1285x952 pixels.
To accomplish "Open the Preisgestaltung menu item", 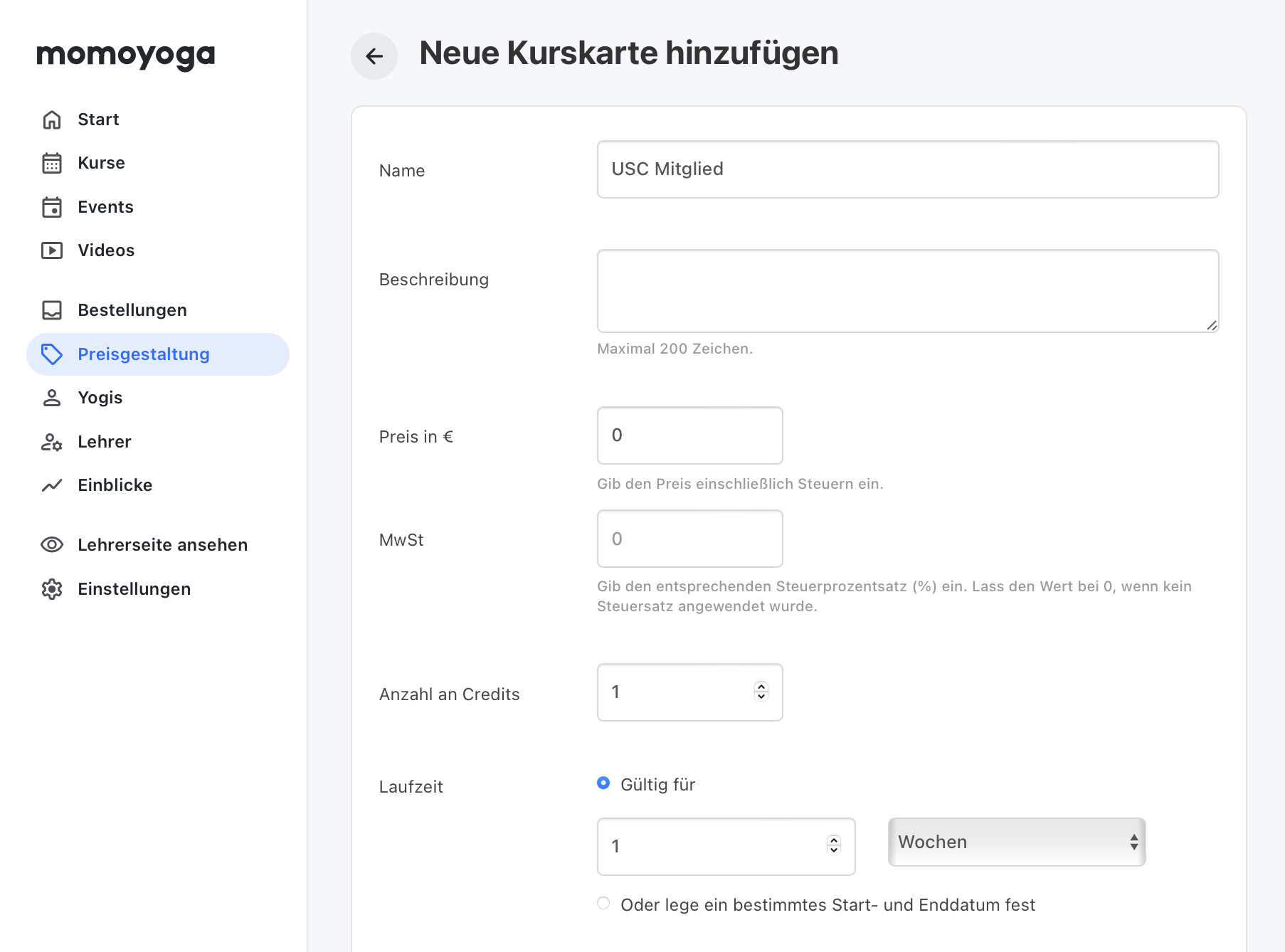I will point(158,354).
